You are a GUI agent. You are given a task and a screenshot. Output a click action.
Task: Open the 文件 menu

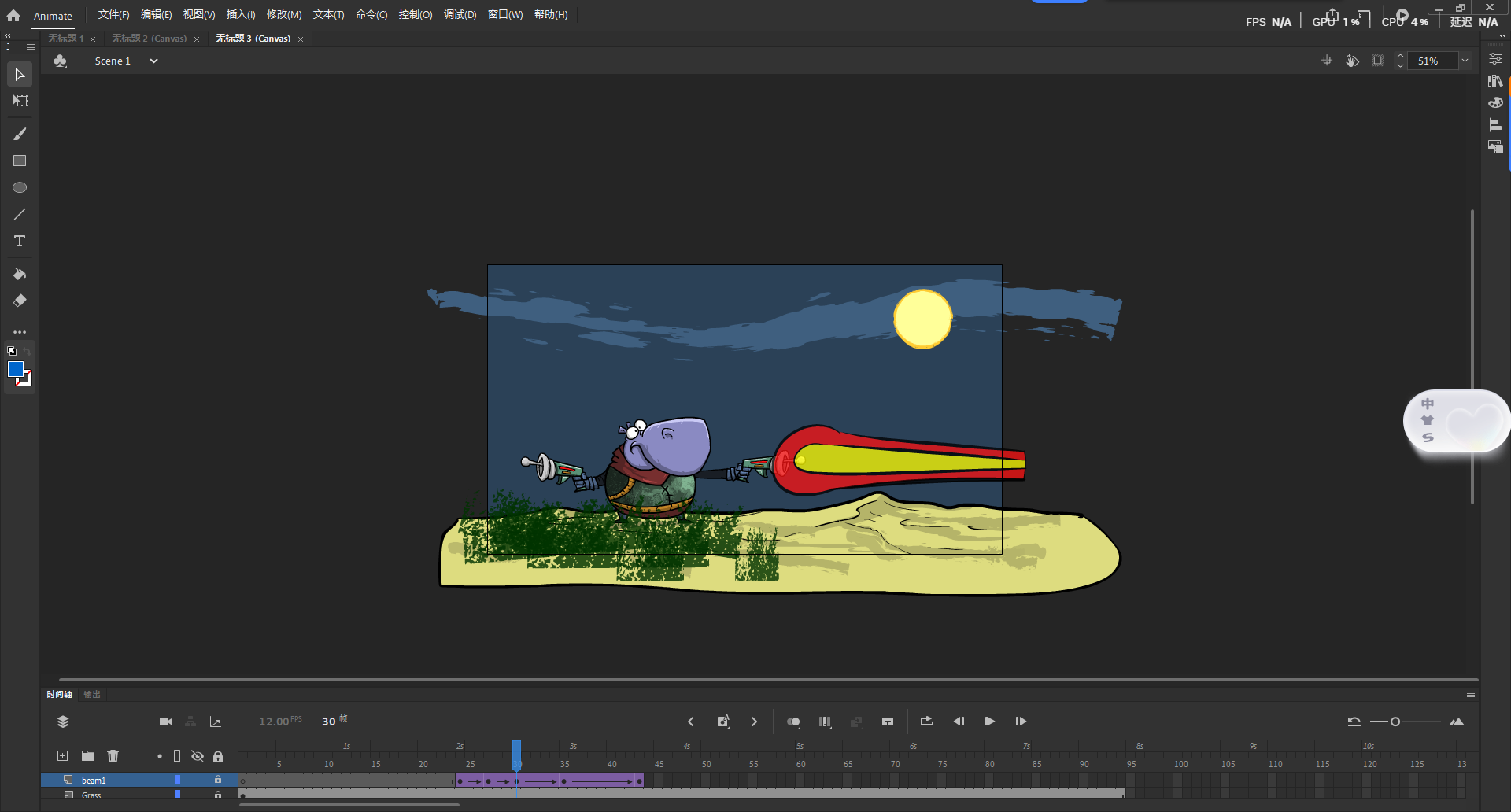click(113, 14)
